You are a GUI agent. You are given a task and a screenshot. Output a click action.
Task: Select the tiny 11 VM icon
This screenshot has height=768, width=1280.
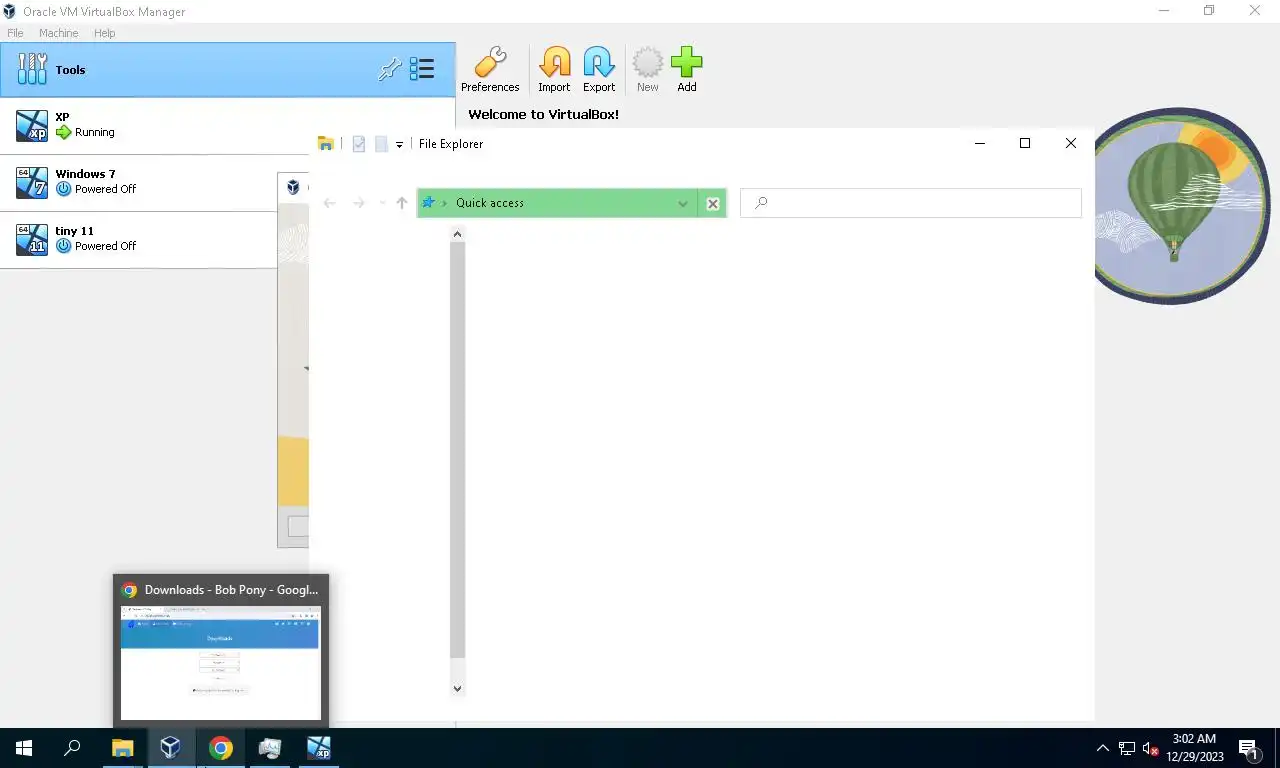point(32,240)
